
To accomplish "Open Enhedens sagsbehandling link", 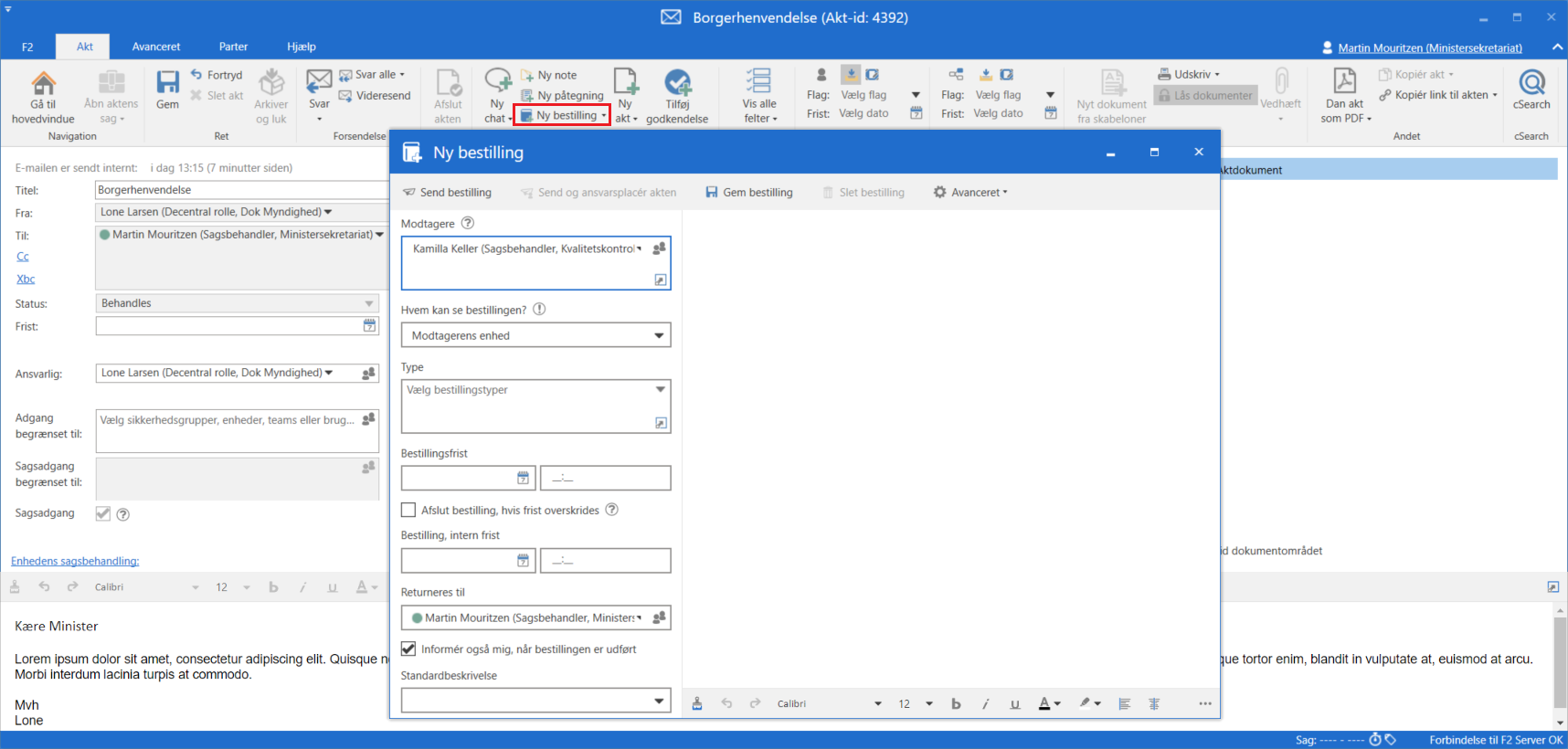I will 75,561.
